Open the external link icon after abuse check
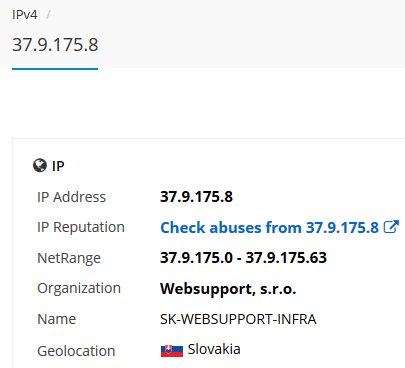Image resolution: width=405 pixels, height=368 pixels. coord(391,227)
